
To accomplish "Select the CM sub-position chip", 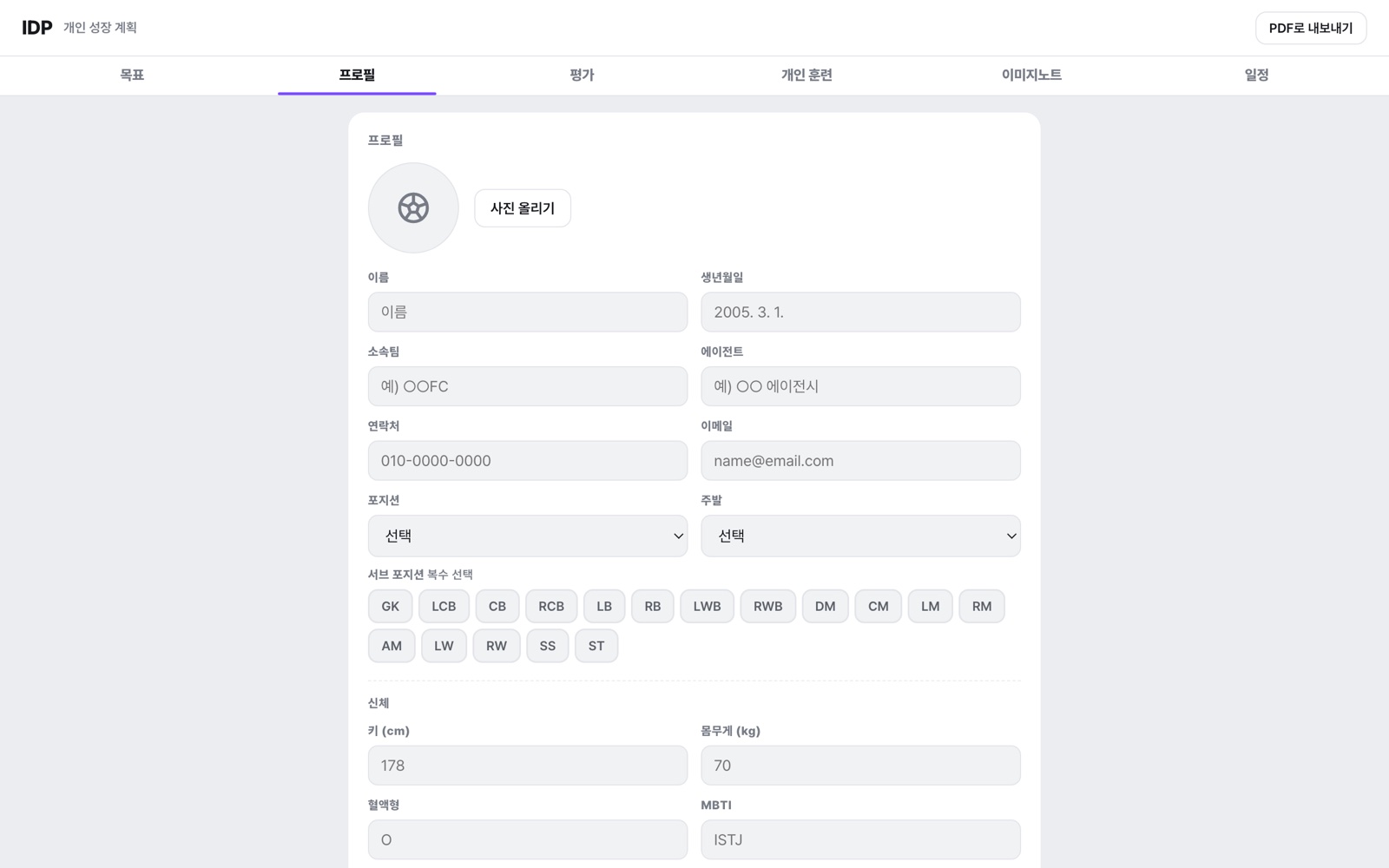I will 879,606.
